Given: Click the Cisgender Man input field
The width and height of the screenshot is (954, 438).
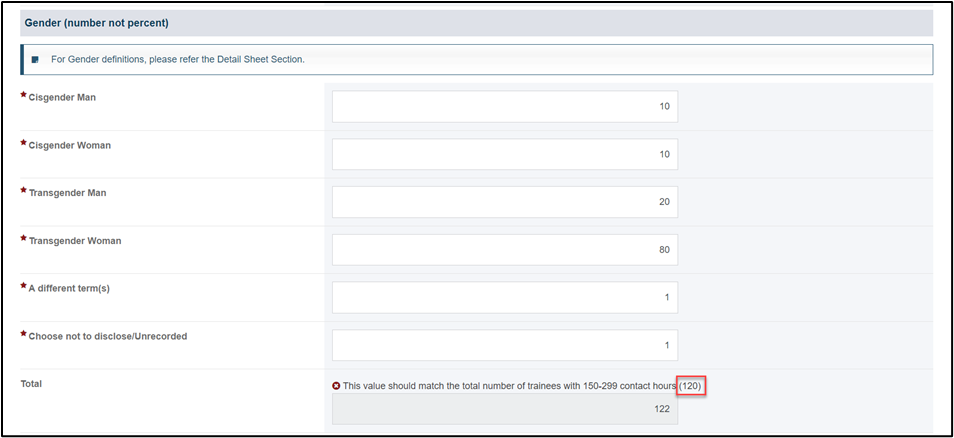Looking at the screenshot, I should pos(504,106).
